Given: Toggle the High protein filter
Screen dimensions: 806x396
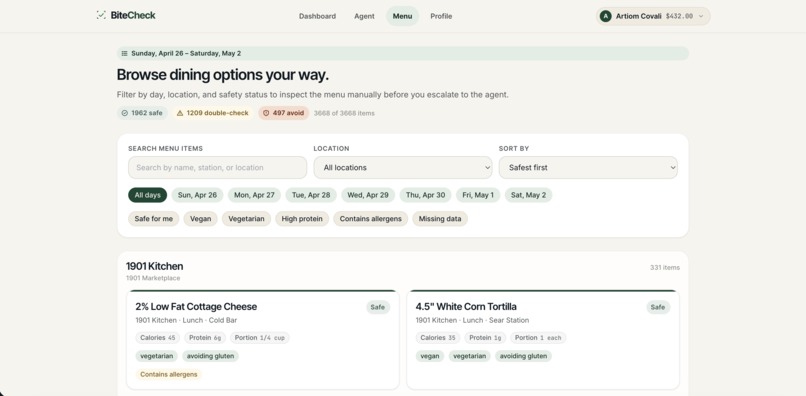Looking at the screenshot, I should 302,219.
